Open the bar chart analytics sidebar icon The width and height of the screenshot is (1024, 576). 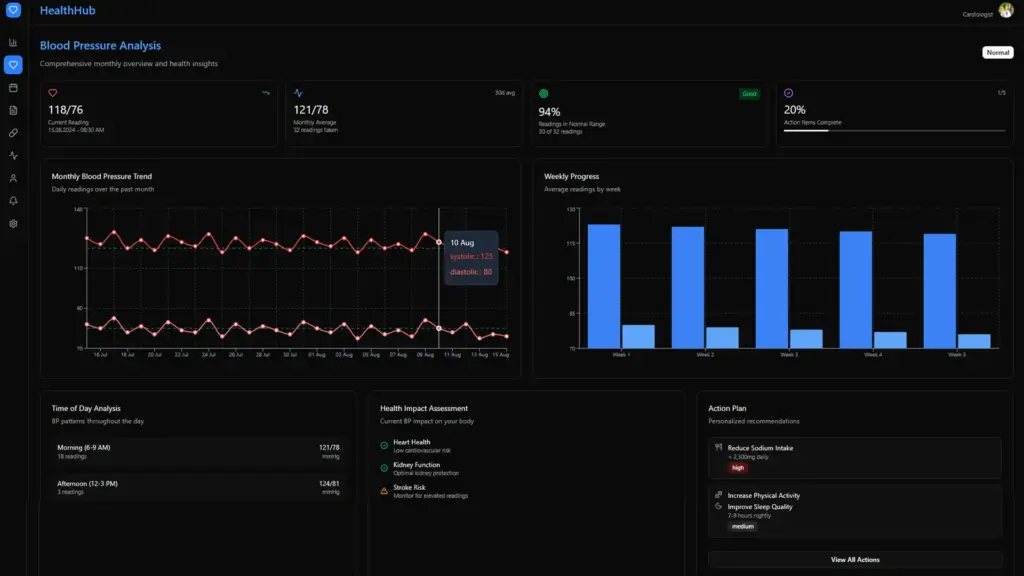13,43
